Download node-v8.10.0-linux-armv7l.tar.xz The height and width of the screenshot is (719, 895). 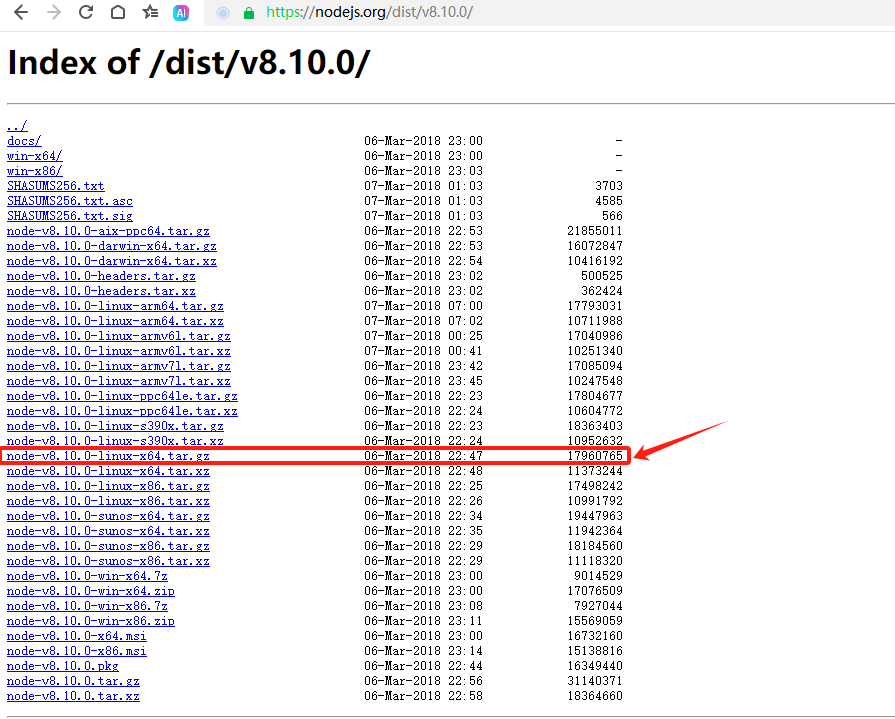point(119,381)
